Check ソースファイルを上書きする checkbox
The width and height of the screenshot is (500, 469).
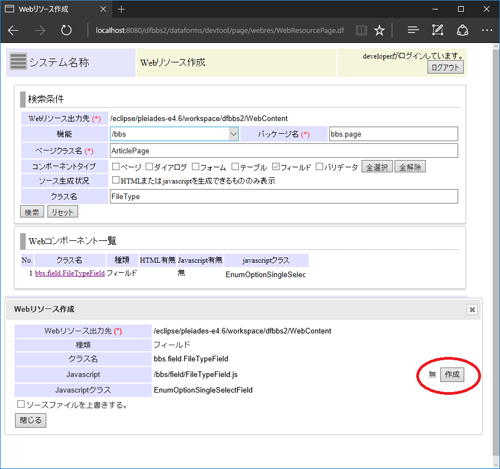tap(21, 404)
